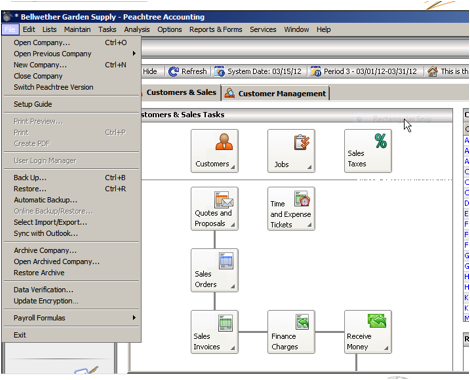
Task: Choose Close Company menu entry
Action: click(71, 76)
